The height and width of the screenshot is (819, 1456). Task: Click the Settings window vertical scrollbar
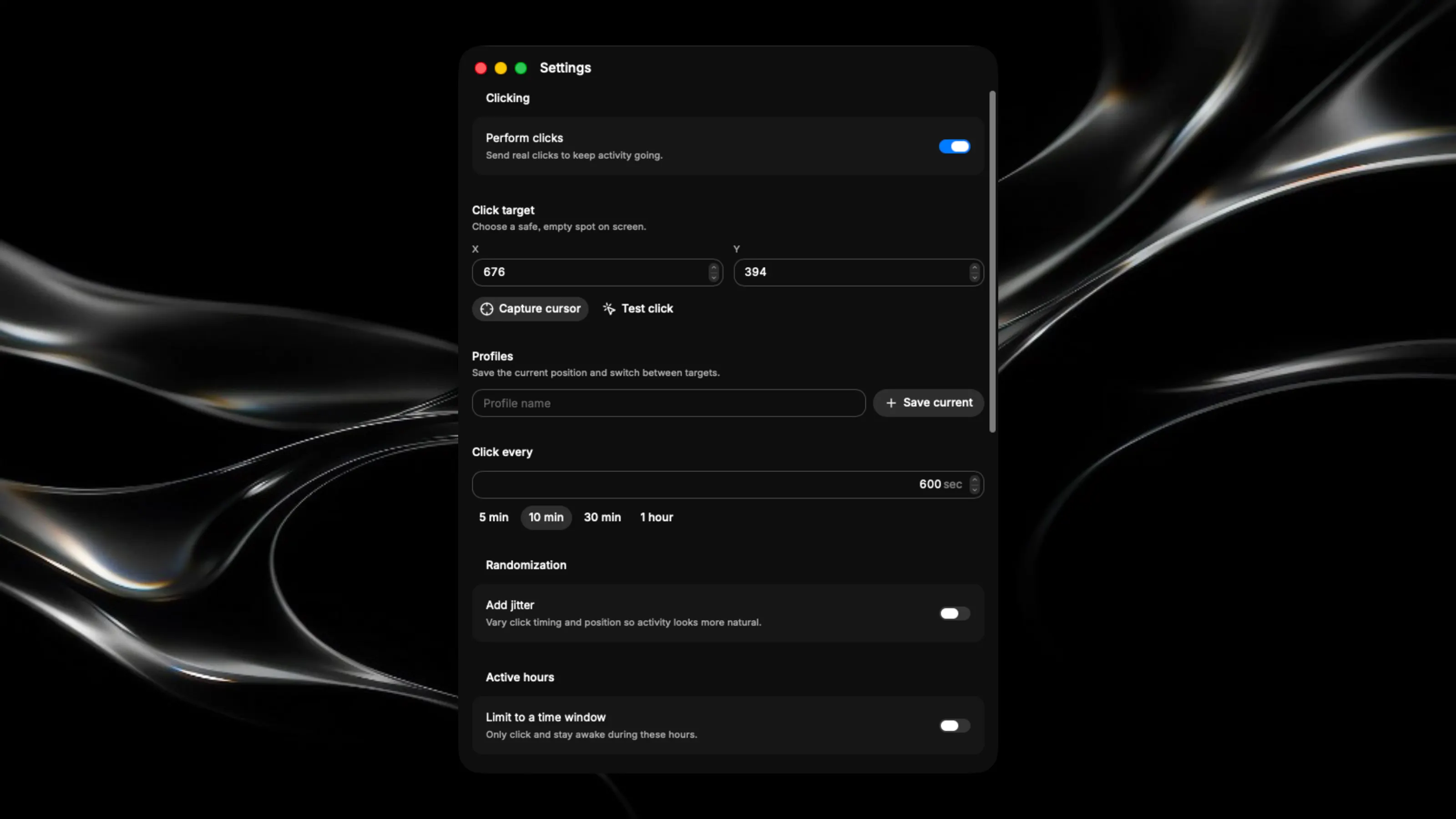(x=992, y=261)
